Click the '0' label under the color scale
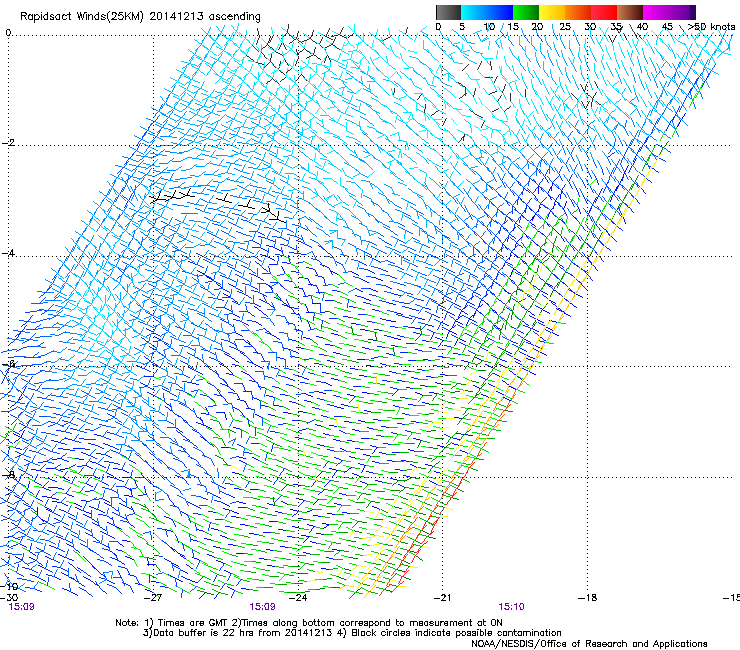740x650 pixels. [x=438, y=27]
